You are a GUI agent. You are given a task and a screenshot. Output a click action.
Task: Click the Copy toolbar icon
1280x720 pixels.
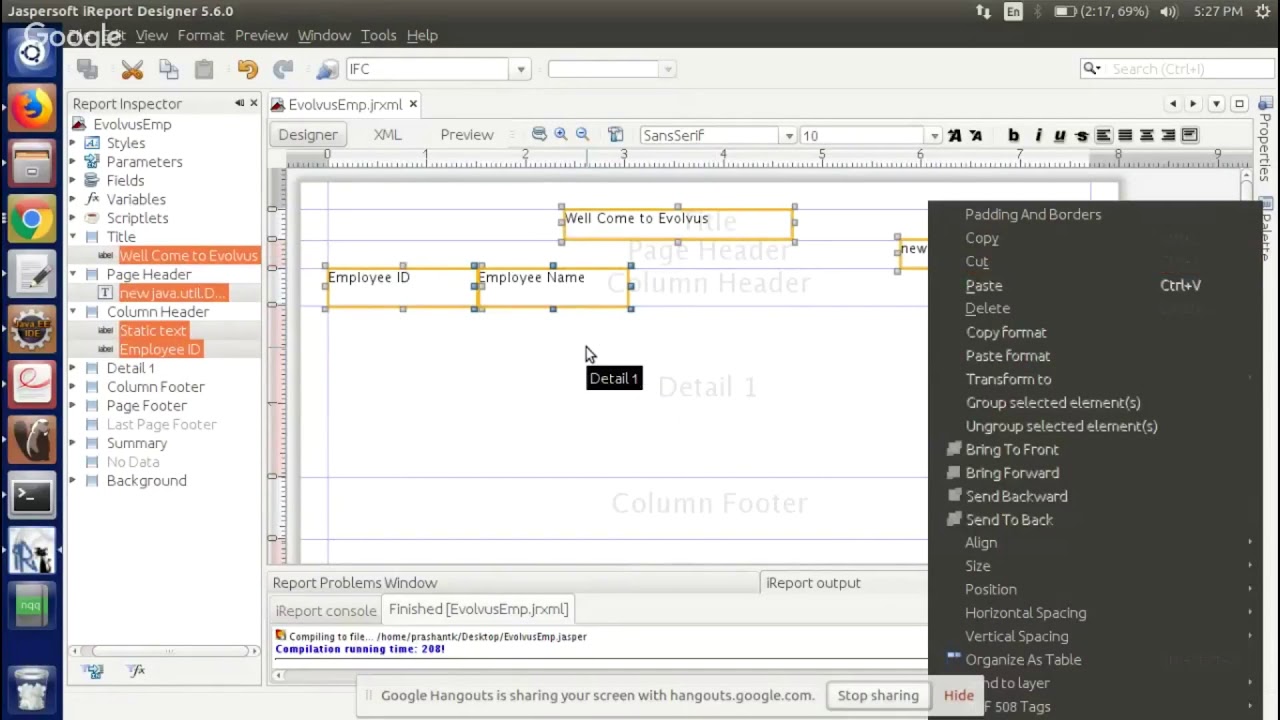[x=168, y=69]
